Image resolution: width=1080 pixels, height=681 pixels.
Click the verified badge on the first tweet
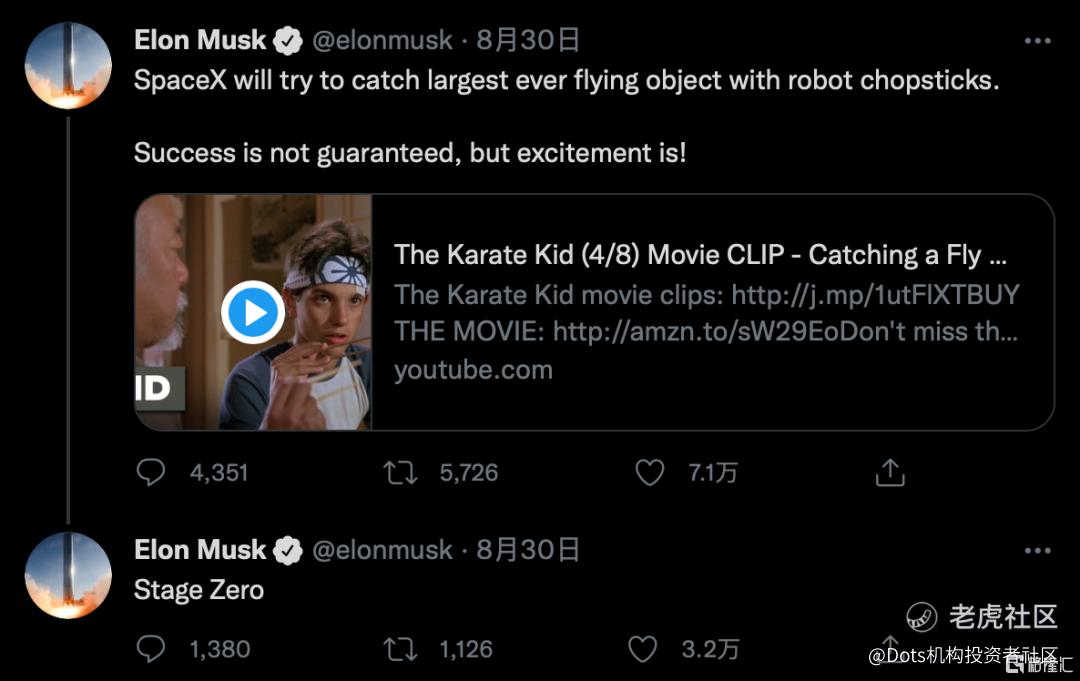point(289,41)
